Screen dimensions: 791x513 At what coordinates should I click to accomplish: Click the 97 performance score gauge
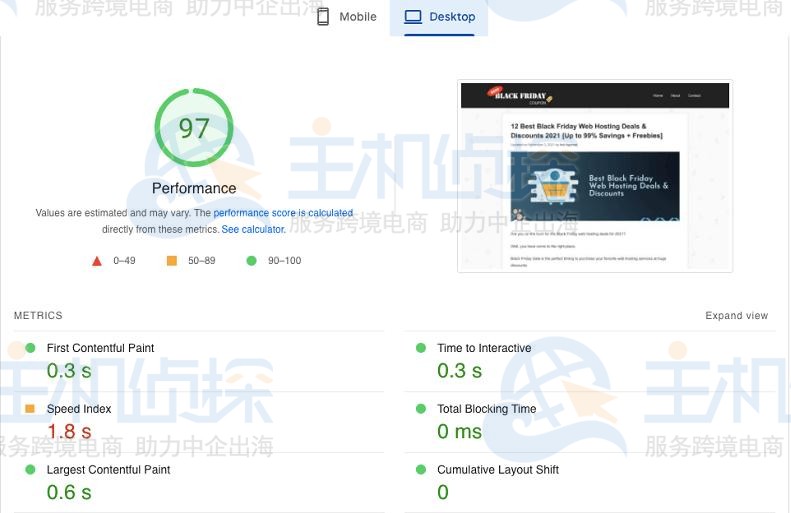(194, 128)
